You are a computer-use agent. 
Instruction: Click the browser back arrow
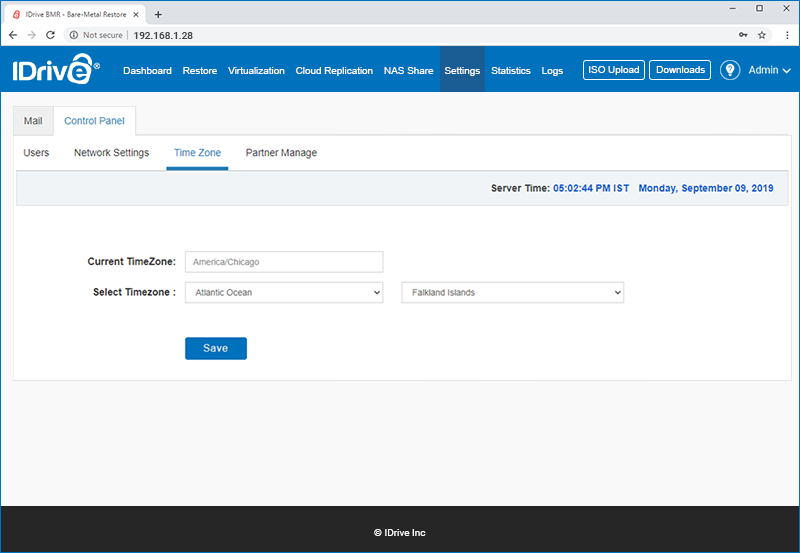pyautogui.click(x=13, y=35)
